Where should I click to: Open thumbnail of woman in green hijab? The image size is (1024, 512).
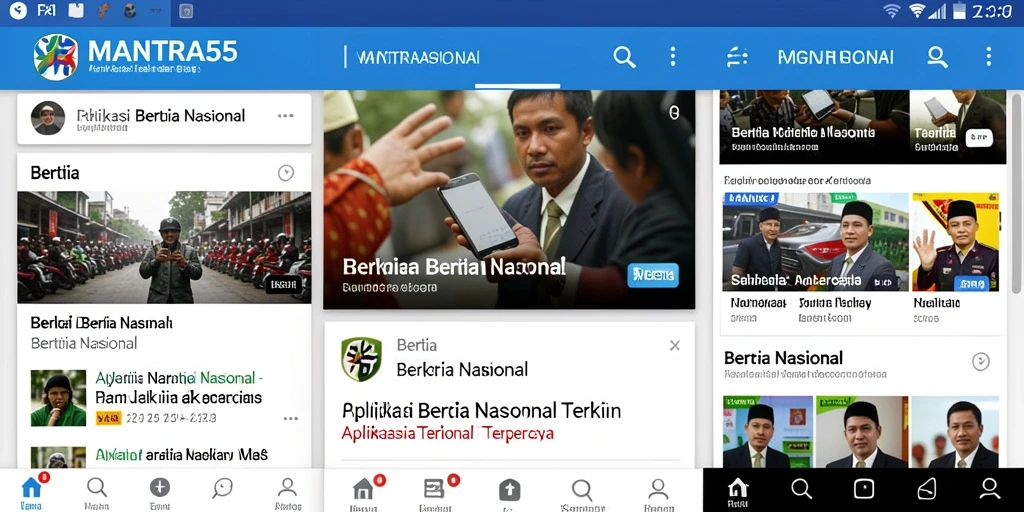(58, 398)
